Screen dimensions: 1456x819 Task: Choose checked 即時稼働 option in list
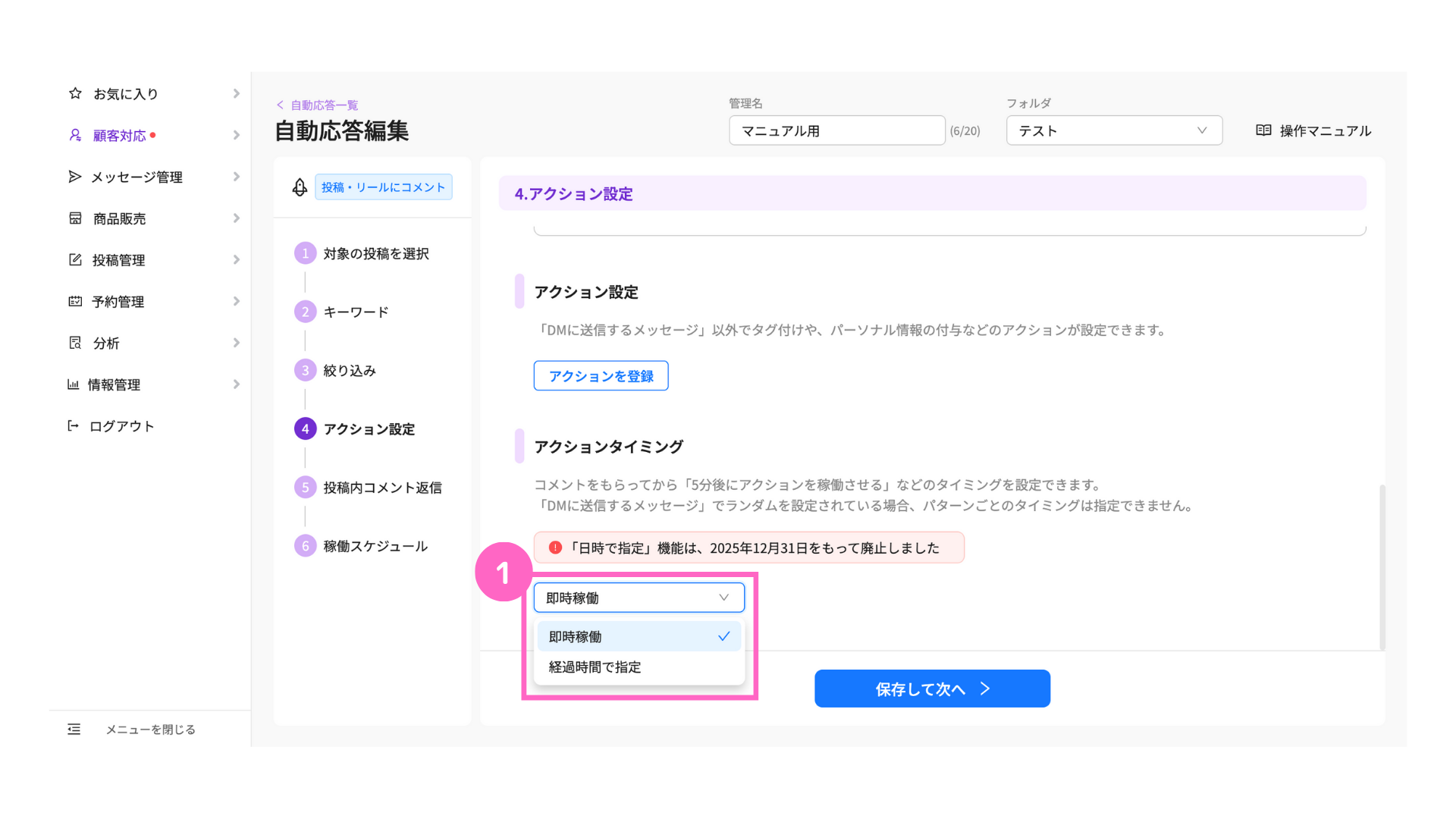(x=639, y=636)
